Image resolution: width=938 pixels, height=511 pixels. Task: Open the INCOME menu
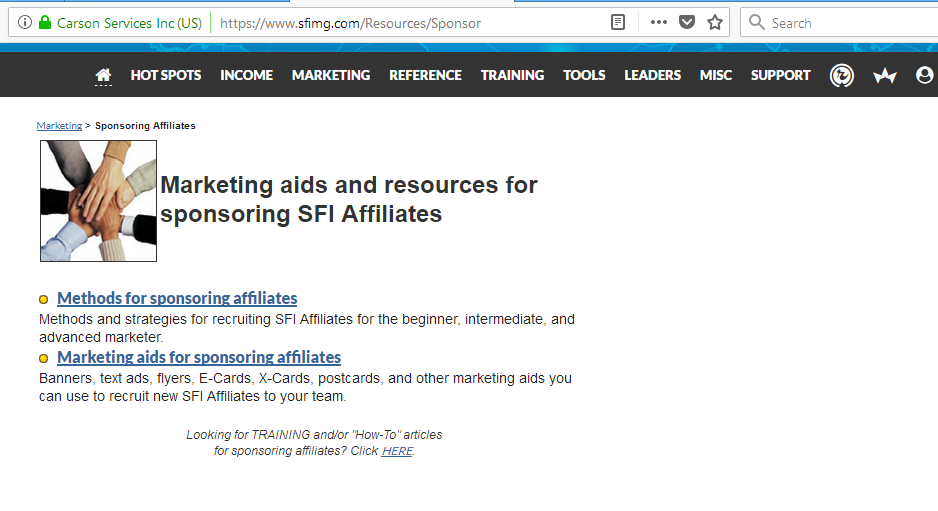pos(246,75)
